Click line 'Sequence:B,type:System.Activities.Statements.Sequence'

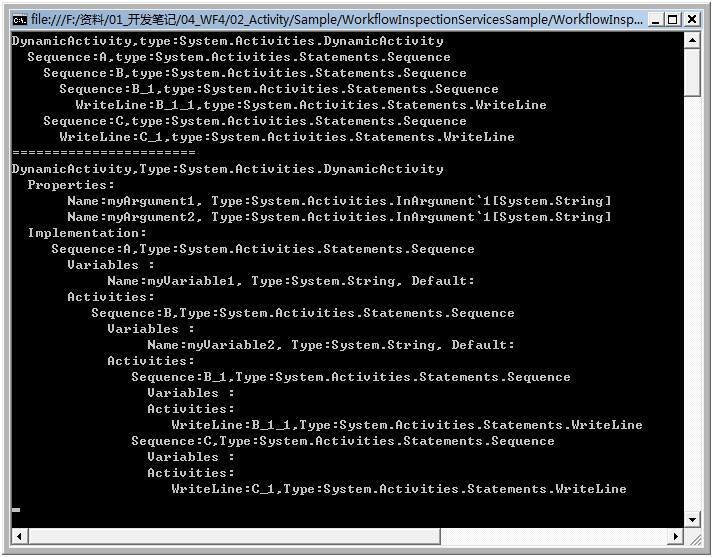pos(255,73)
